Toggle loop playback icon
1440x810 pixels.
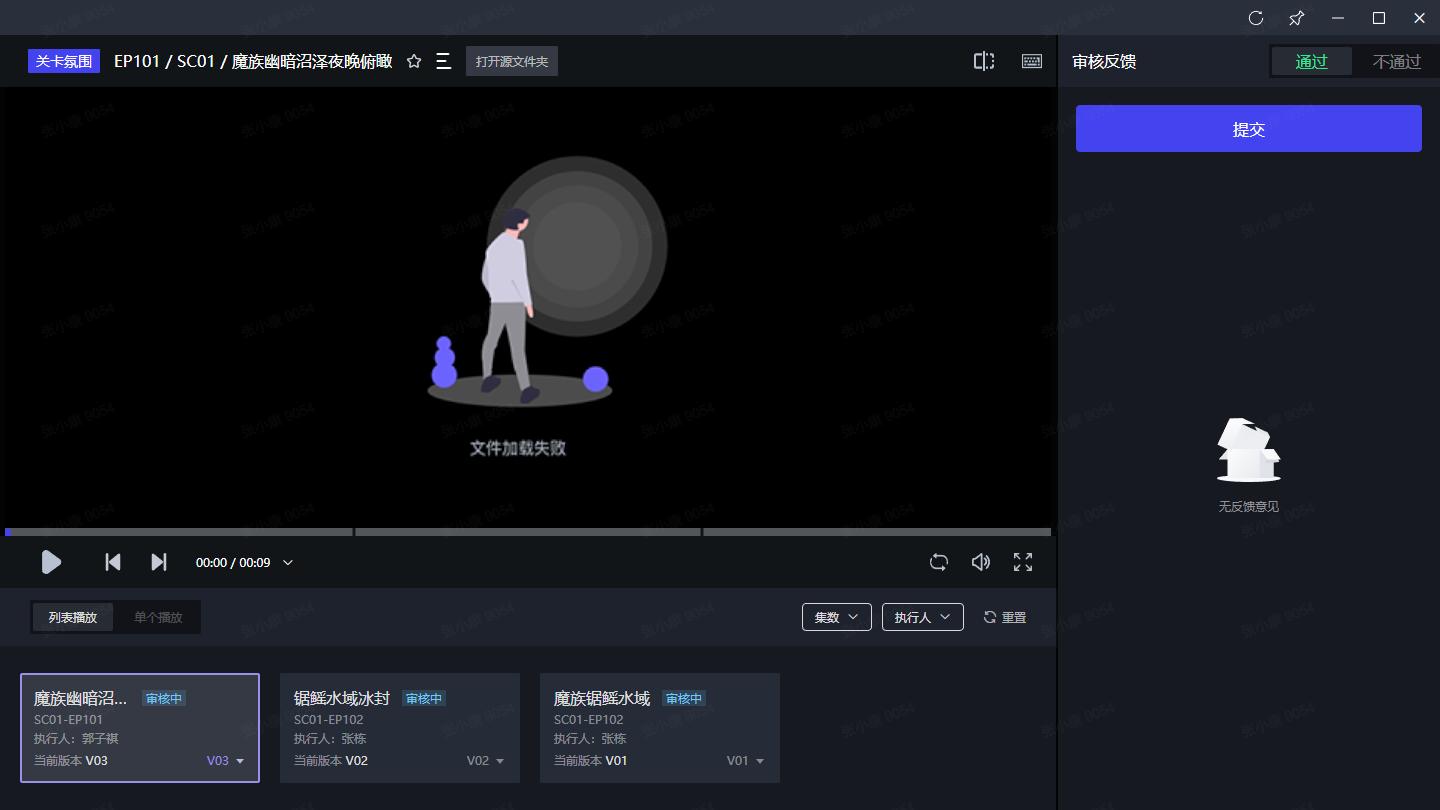click(x=938, y=563)
